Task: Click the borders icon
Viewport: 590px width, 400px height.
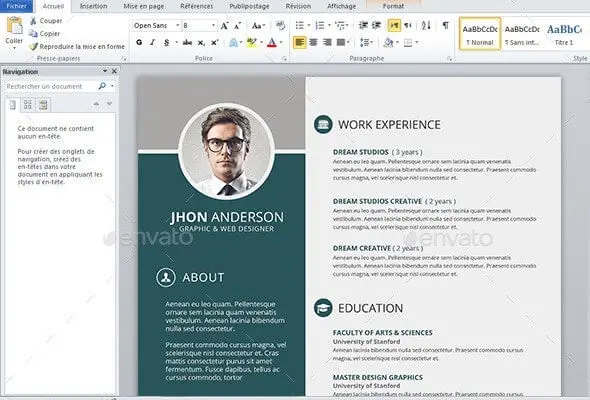Action: tap(408, 43)
